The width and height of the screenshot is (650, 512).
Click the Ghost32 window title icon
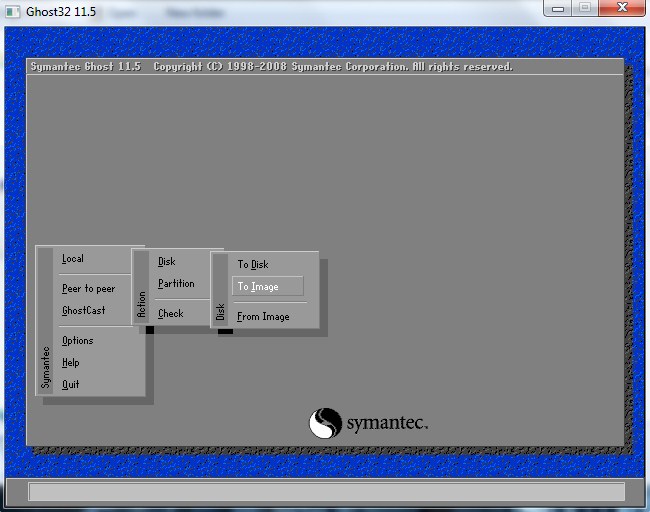click(12, 12)
